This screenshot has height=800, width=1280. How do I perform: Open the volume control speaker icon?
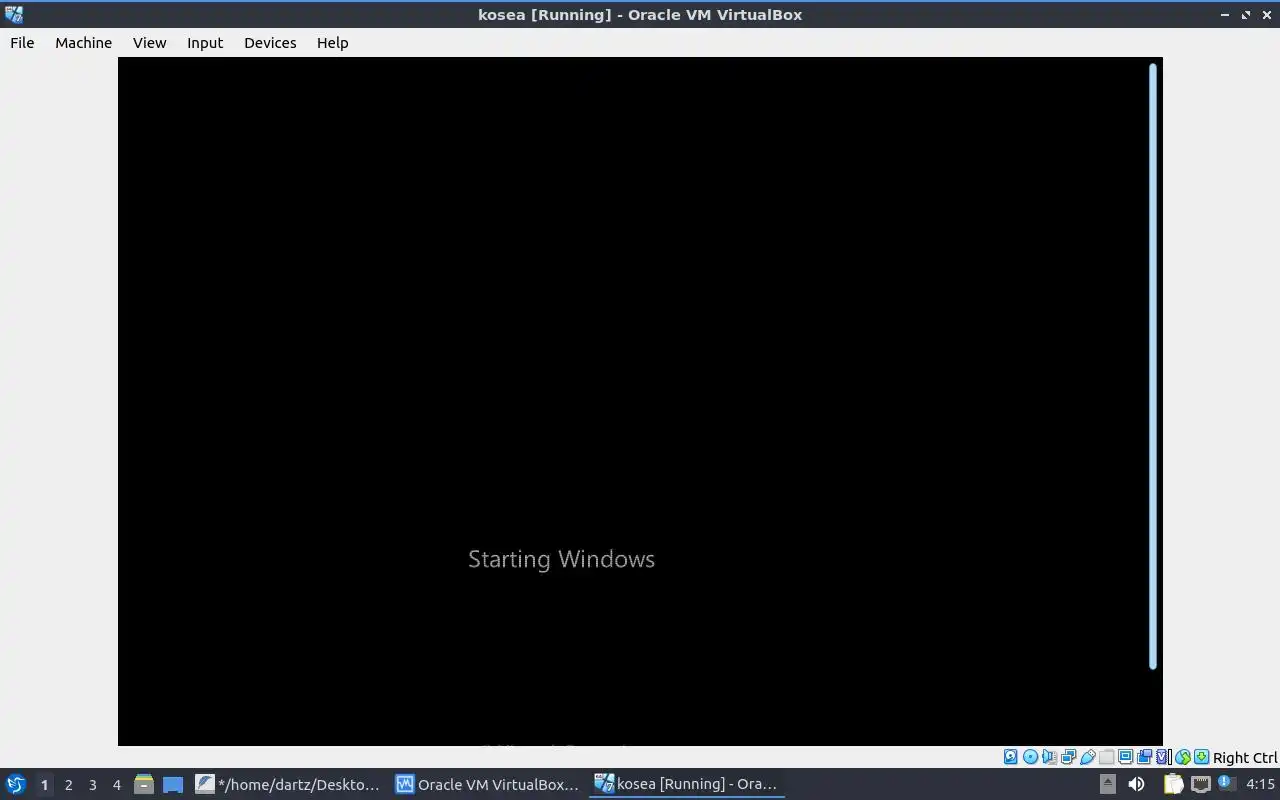[x=1136, y=784]
